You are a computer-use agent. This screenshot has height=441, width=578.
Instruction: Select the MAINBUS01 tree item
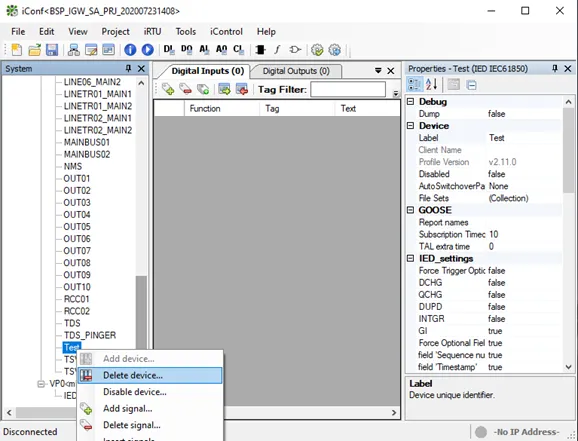pyautogui.click(x=87, y=142)
